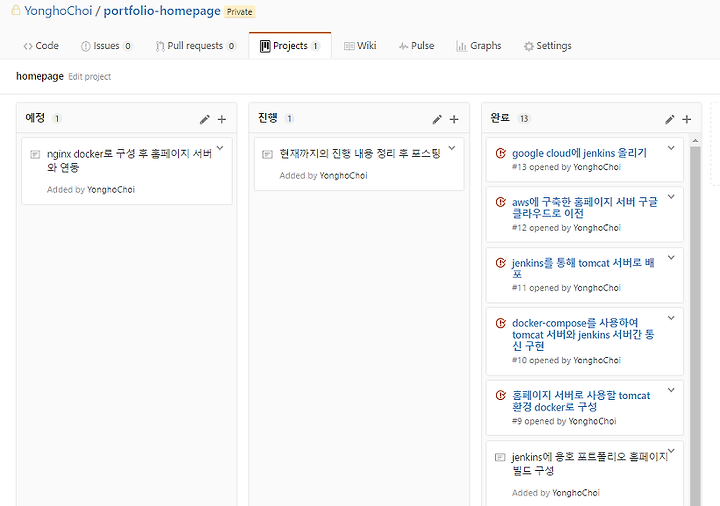Open the nginx docker card menu chevron

[220, 148]
